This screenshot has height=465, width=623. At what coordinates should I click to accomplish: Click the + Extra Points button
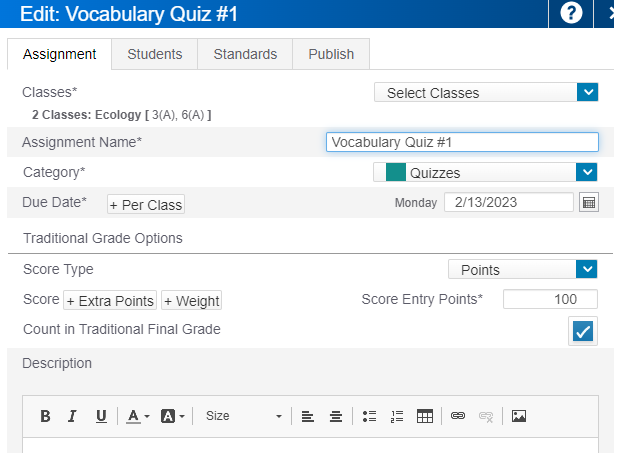[110, 301]
